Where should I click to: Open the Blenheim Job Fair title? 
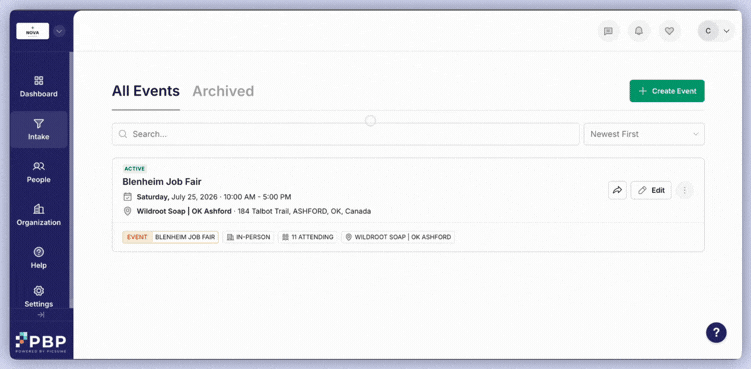pyautogui.click(x=162, y=182)
